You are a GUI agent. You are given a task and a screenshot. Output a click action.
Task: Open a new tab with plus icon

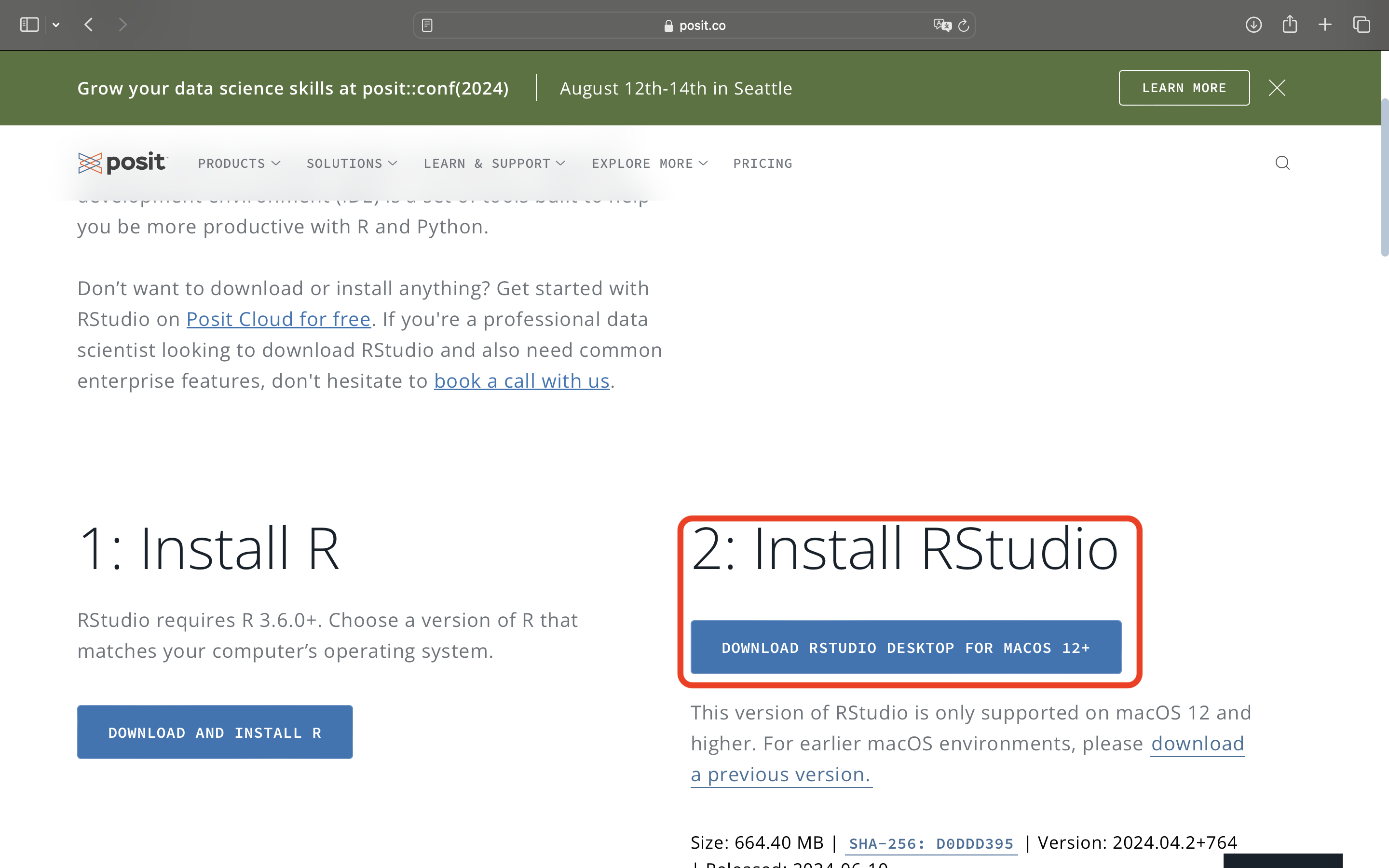tap(1325, 25)
